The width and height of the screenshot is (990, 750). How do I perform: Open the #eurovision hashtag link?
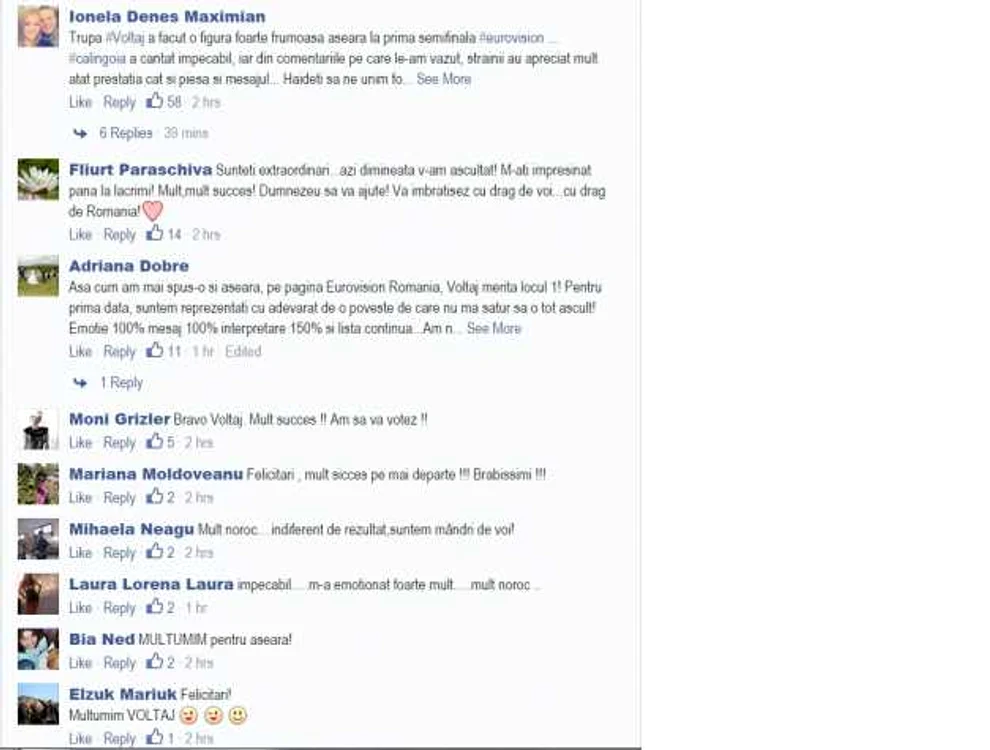coord(512,38)
